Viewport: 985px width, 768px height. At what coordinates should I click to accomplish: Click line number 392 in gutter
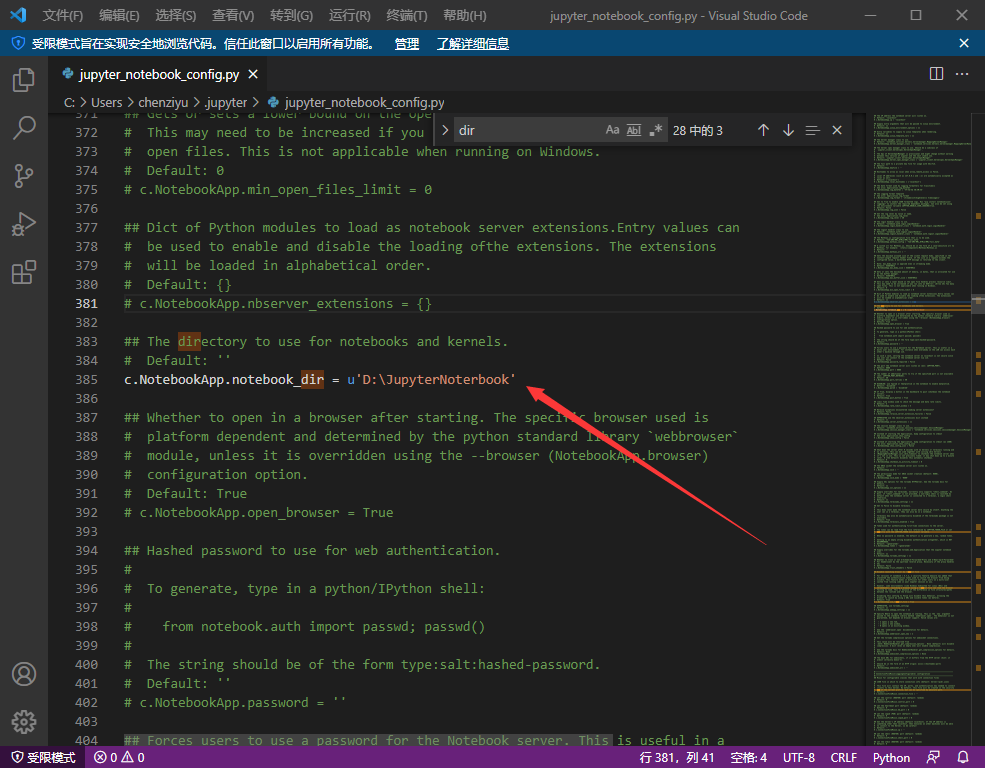click(x=87, y=512)
